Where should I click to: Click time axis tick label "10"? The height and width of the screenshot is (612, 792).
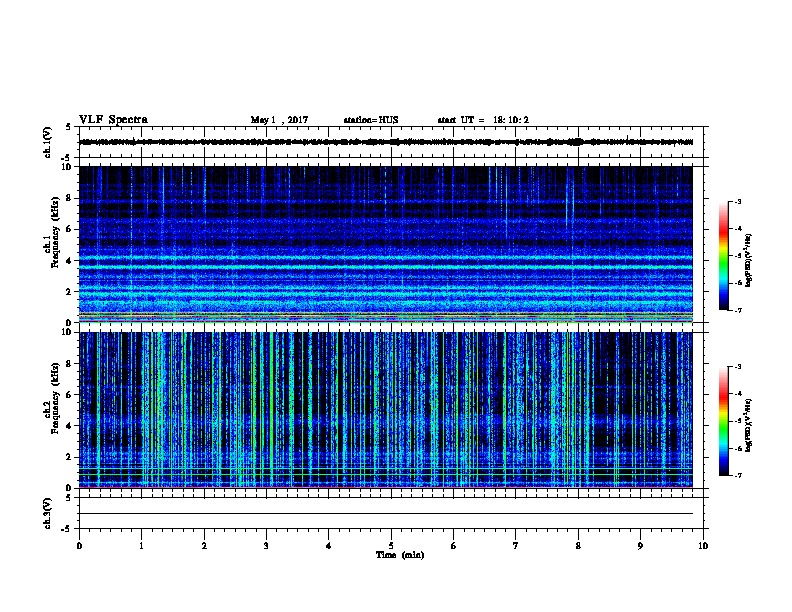[x=703, y=546]
